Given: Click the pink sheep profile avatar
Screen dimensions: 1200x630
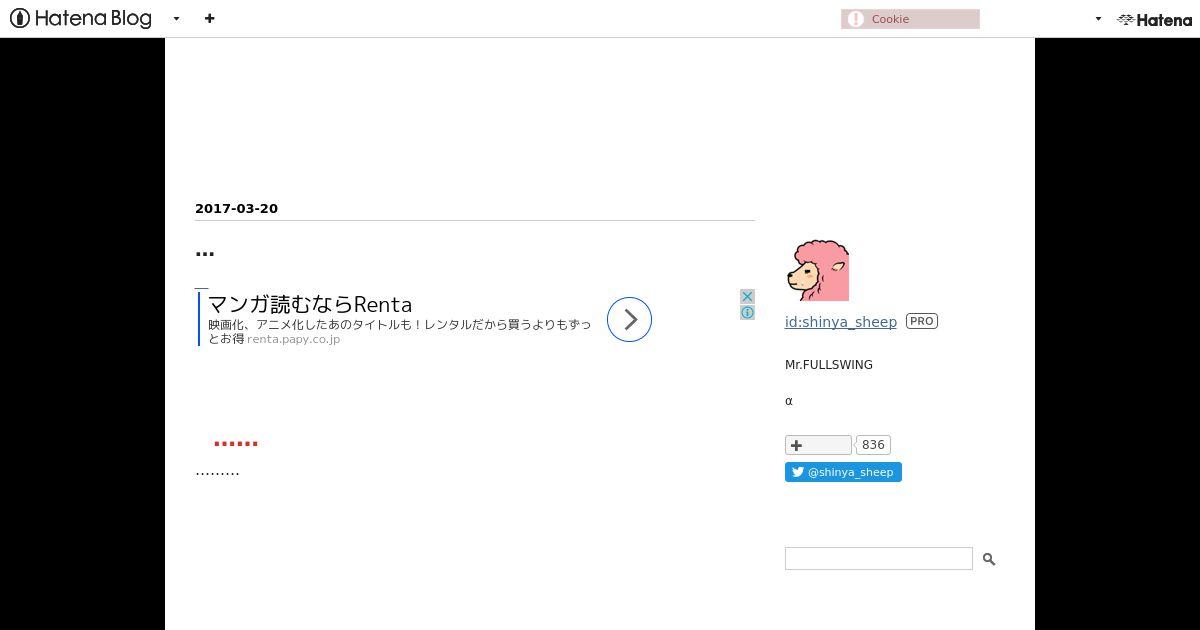Looking at the screenshot, I should (817, 270).
